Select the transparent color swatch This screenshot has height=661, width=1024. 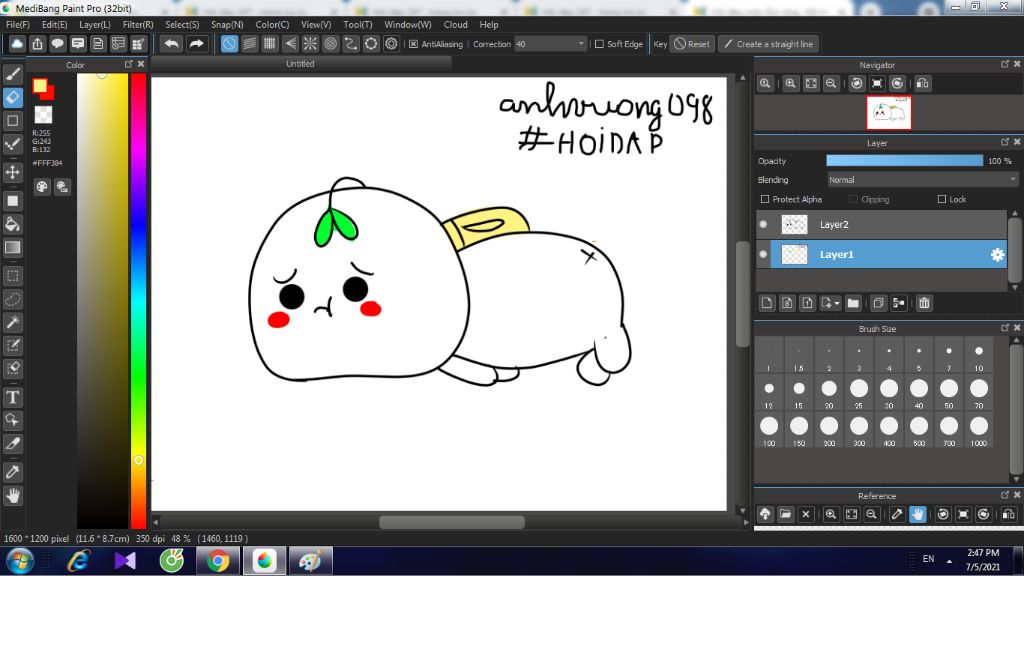[43, 115]
